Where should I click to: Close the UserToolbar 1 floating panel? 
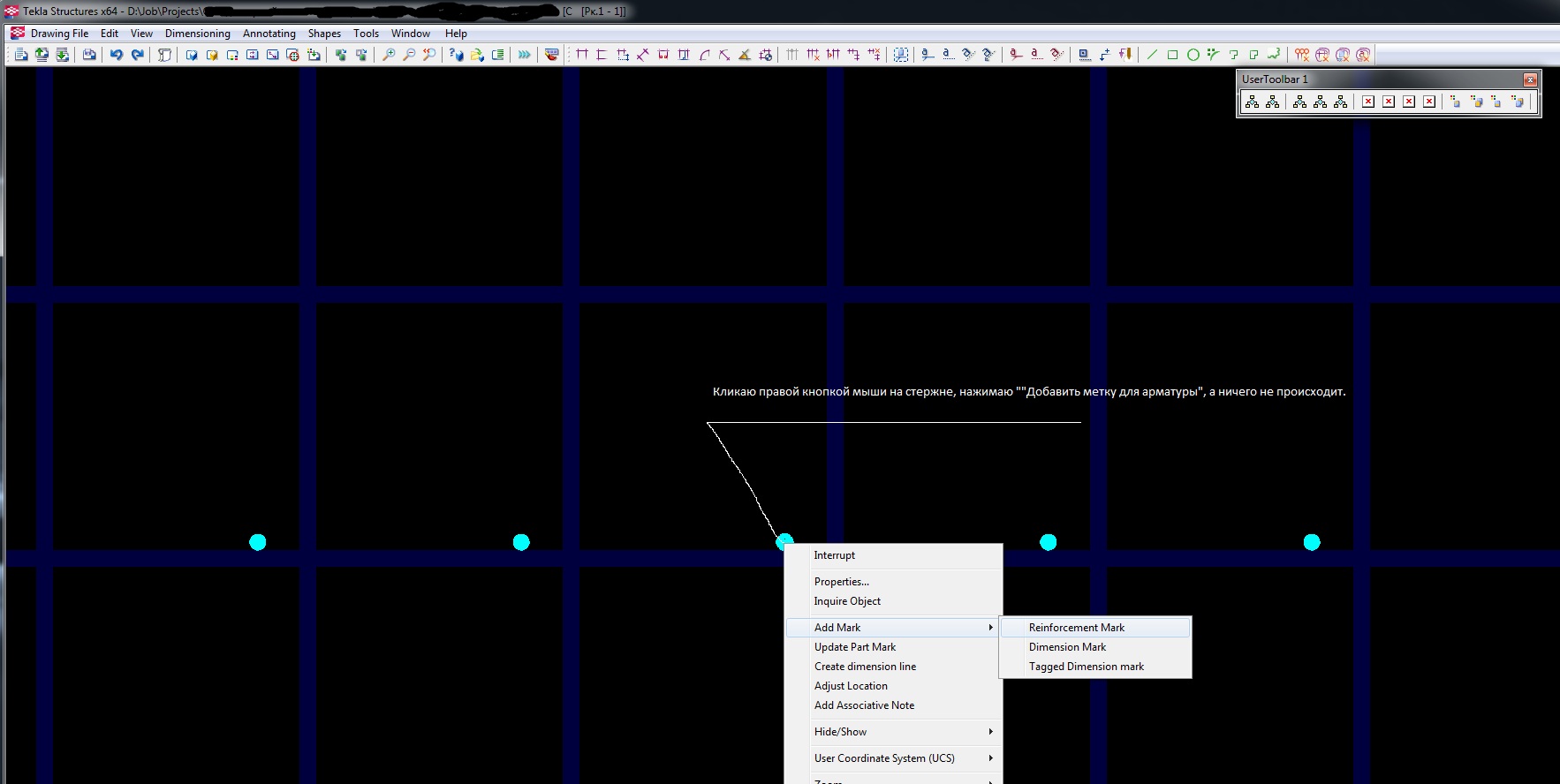[1530, 79]
